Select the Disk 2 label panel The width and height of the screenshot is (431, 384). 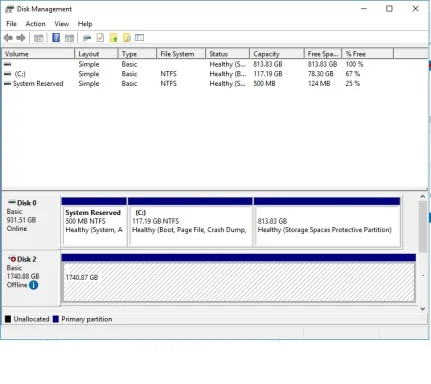(31, 278)
